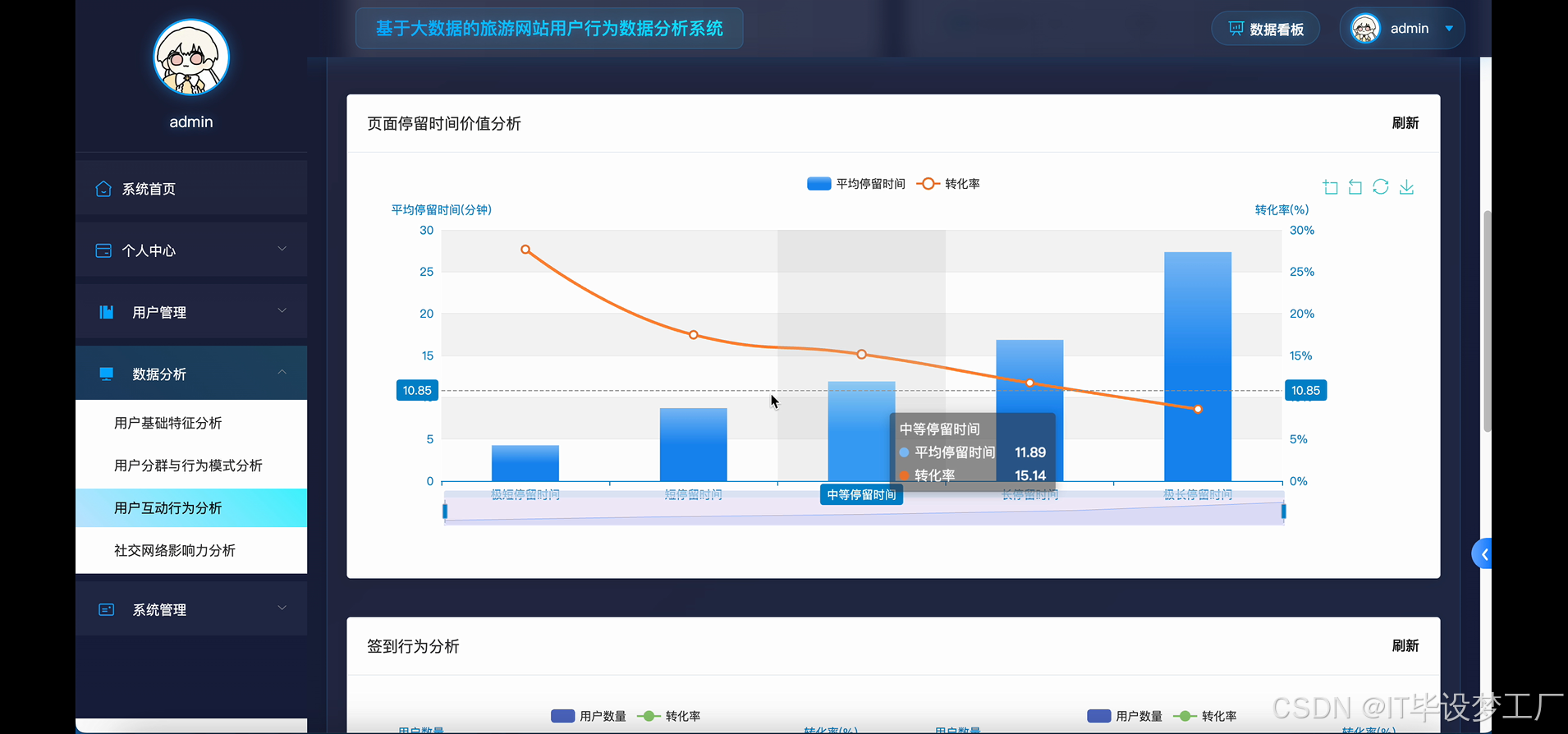Select 社交网络影响力分析 submenu item
The width and height of the screenshot is (1568, 734).
pyautogui.click(x=191, y=550)
